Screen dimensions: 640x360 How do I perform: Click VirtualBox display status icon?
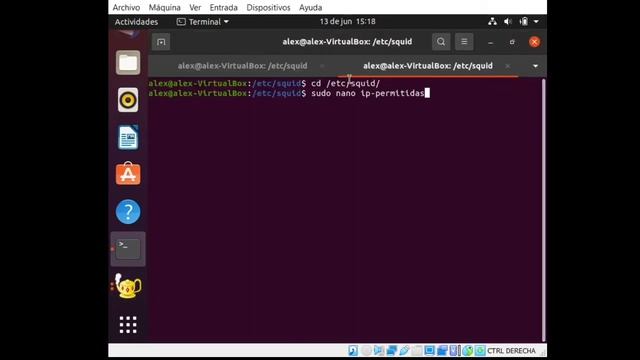(429, 351)
